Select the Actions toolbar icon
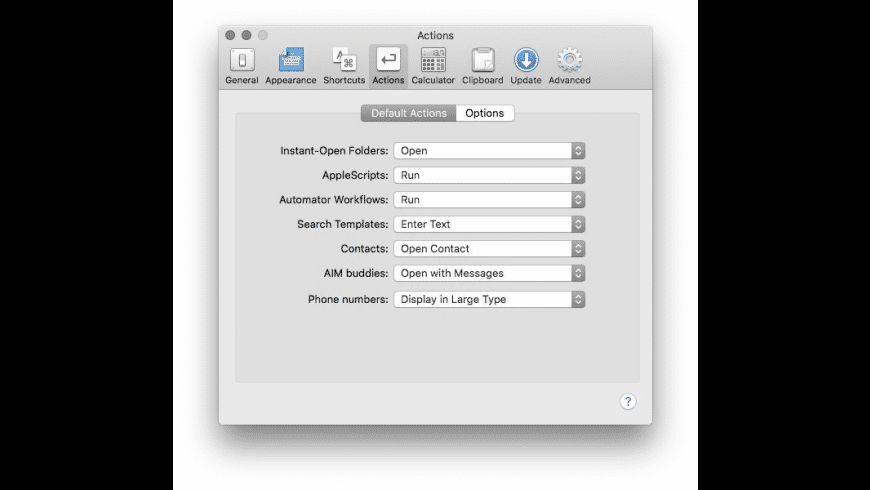The height and width of the screenshot is (490, 870). pyautogui.click(x=388, y=66)
